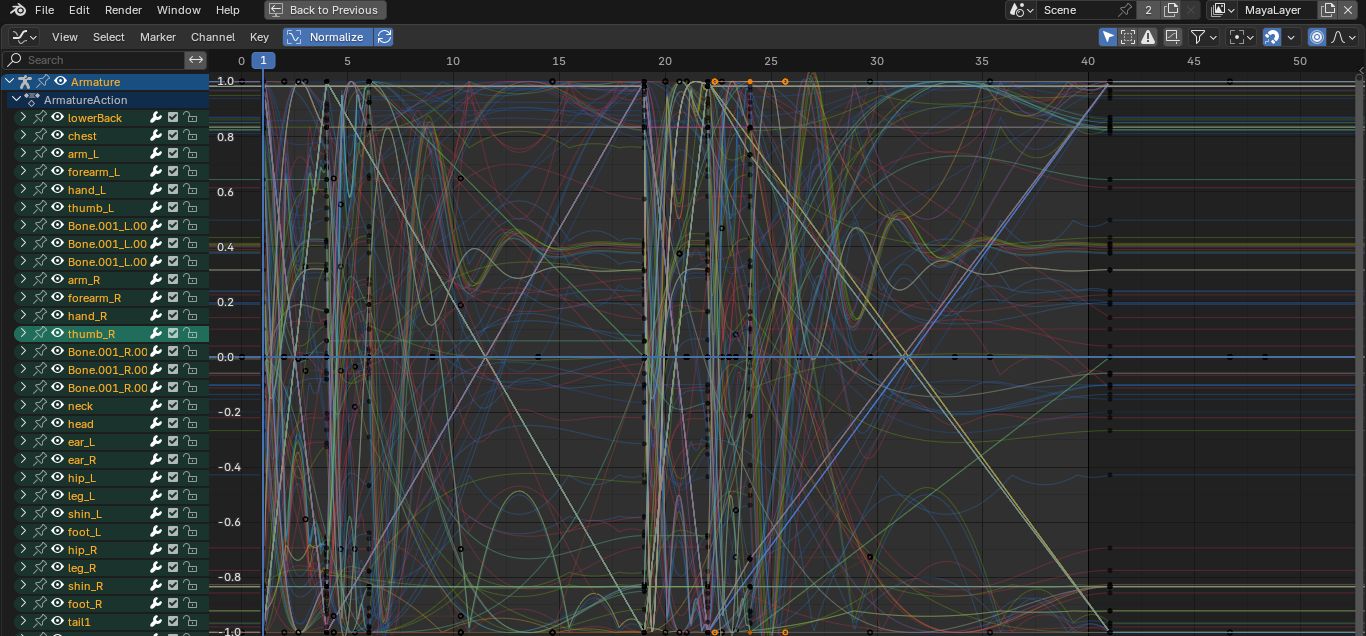Toggle proportional editing icon
This screenshot has height=636, width=1366.
[1317, 37]
